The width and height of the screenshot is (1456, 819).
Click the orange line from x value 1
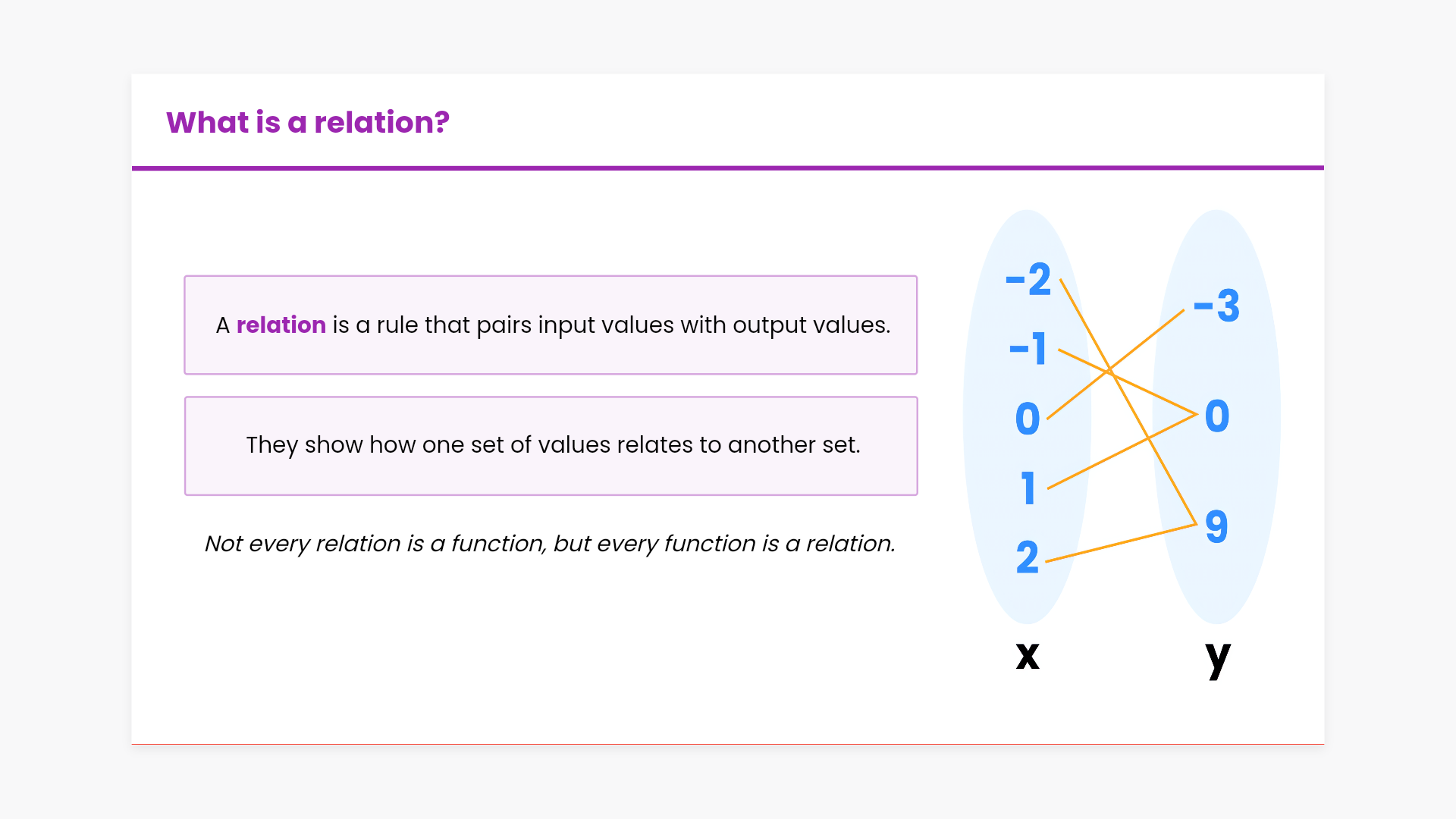[1100, 463]
